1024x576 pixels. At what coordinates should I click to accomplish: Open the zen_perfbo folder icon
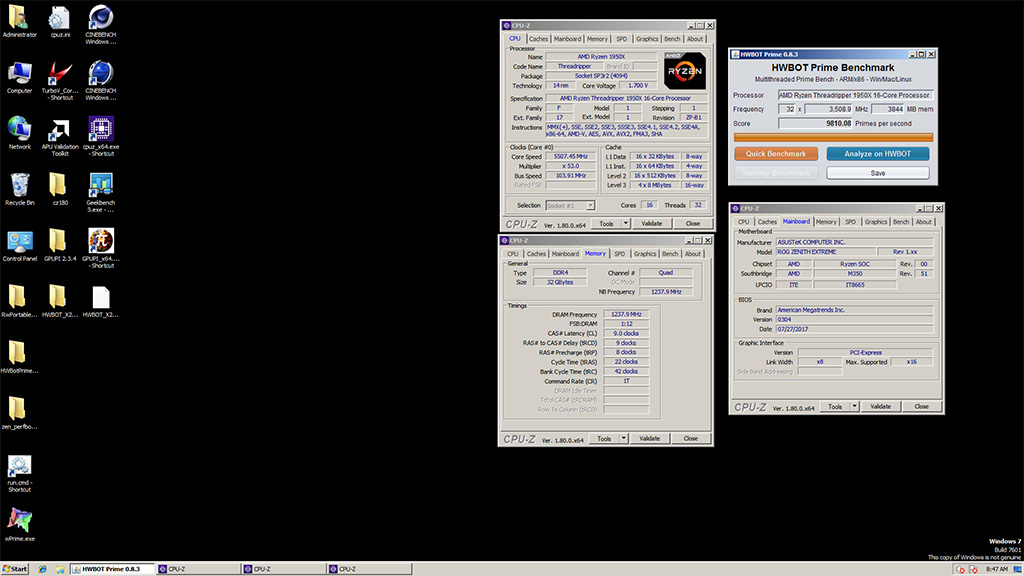pos(19,413)
